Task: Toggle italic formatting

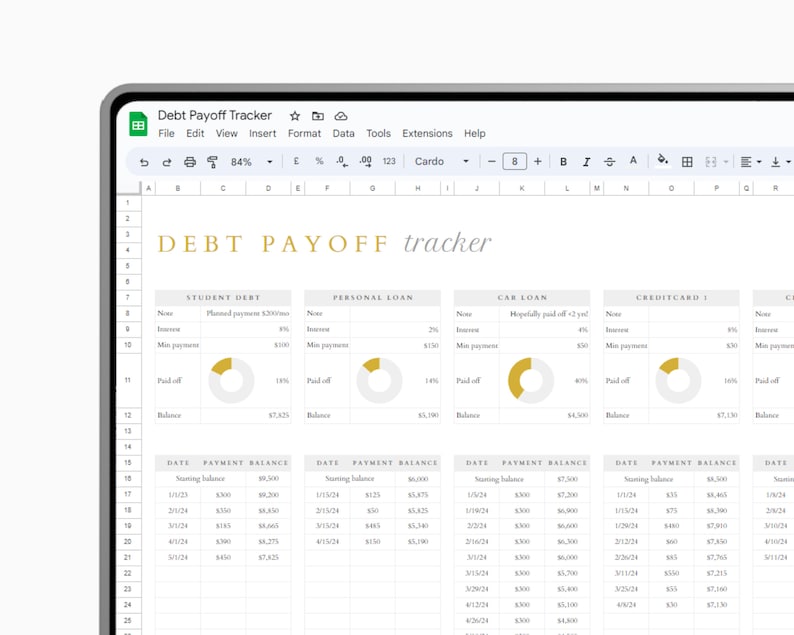Action: [x=586, y=162]
